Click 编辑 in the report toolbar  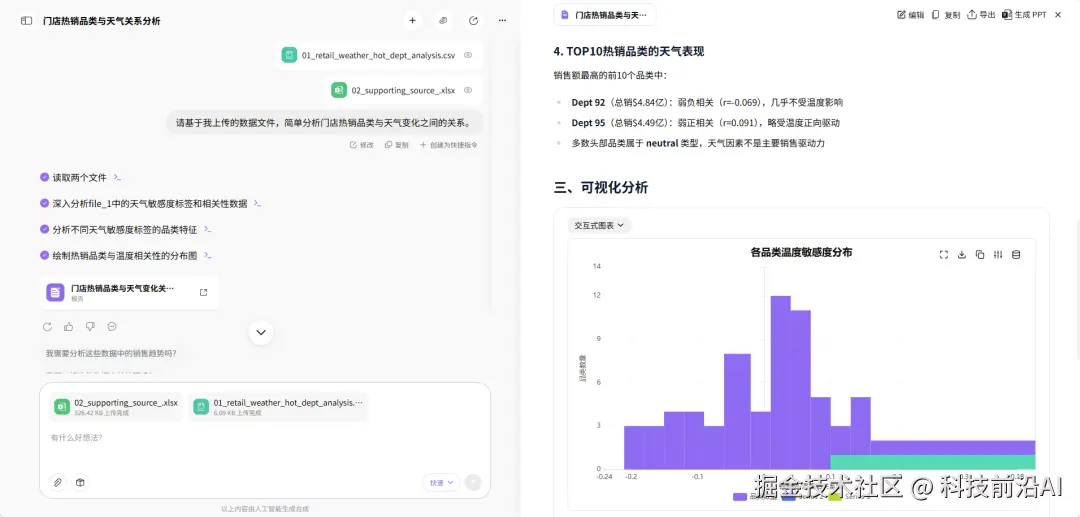pyautogui.click(x=911, y=14)
